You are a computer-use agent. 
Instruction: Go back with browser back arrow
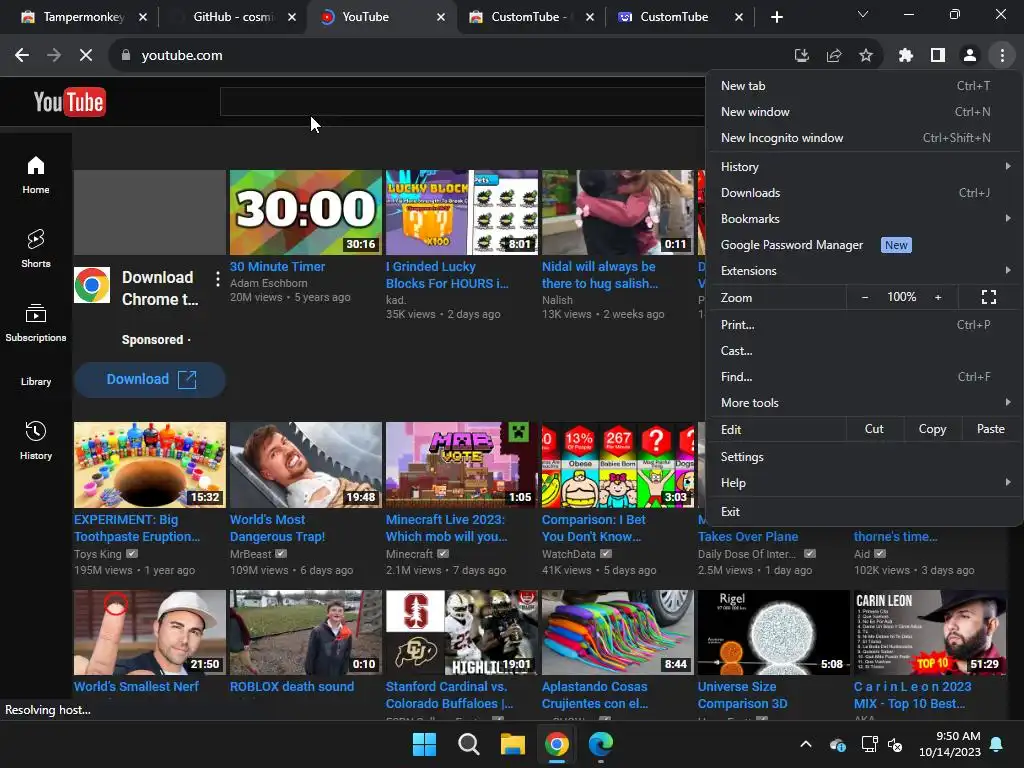22,56
